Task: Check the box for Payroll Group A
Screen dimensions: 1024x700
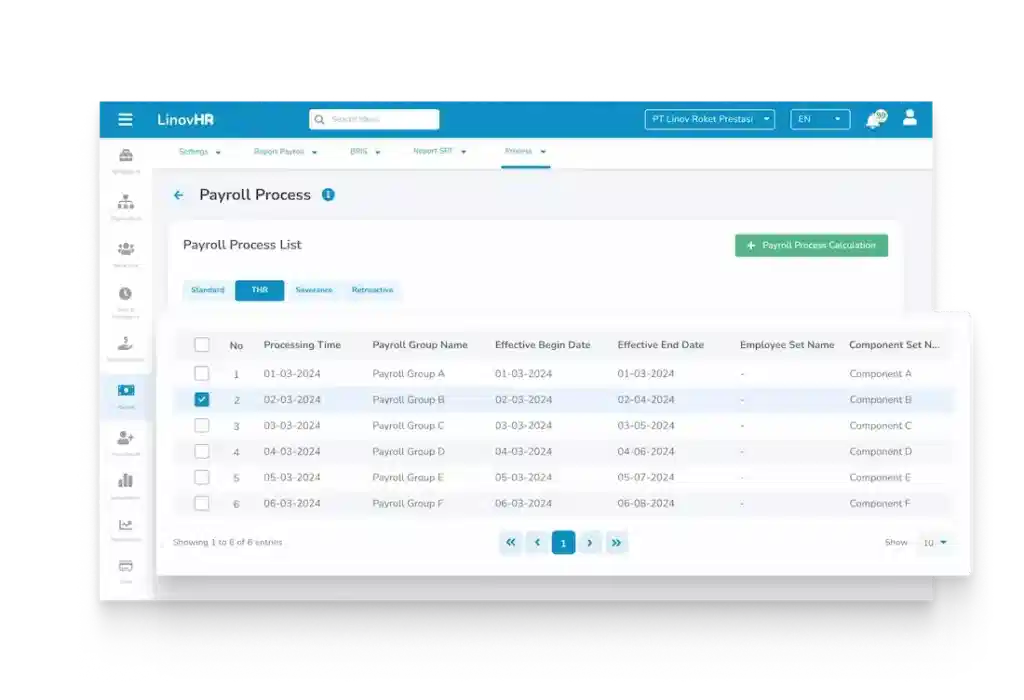Action: tap(202, 373)
